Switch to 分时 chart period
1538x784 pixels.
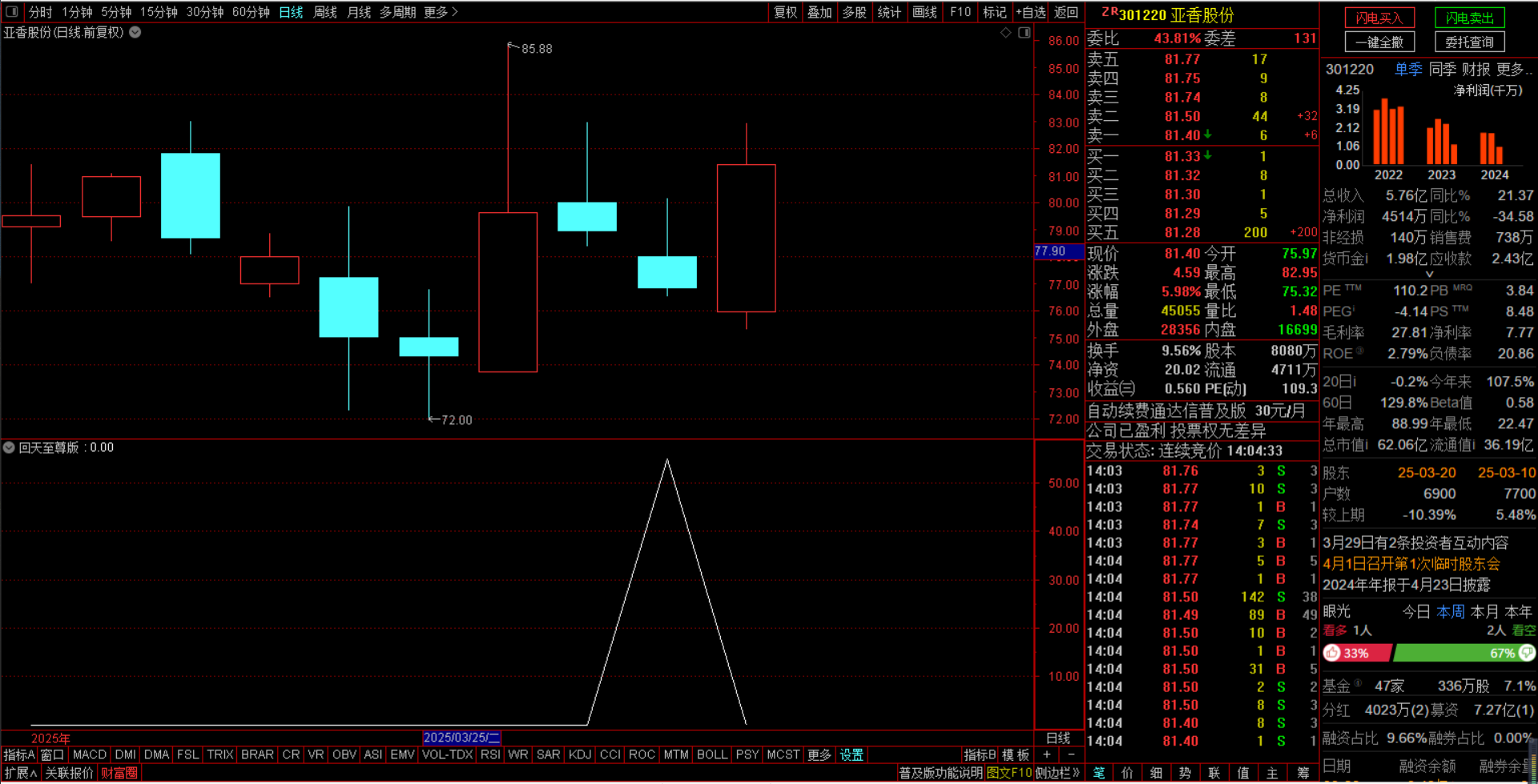pos(40,12)
